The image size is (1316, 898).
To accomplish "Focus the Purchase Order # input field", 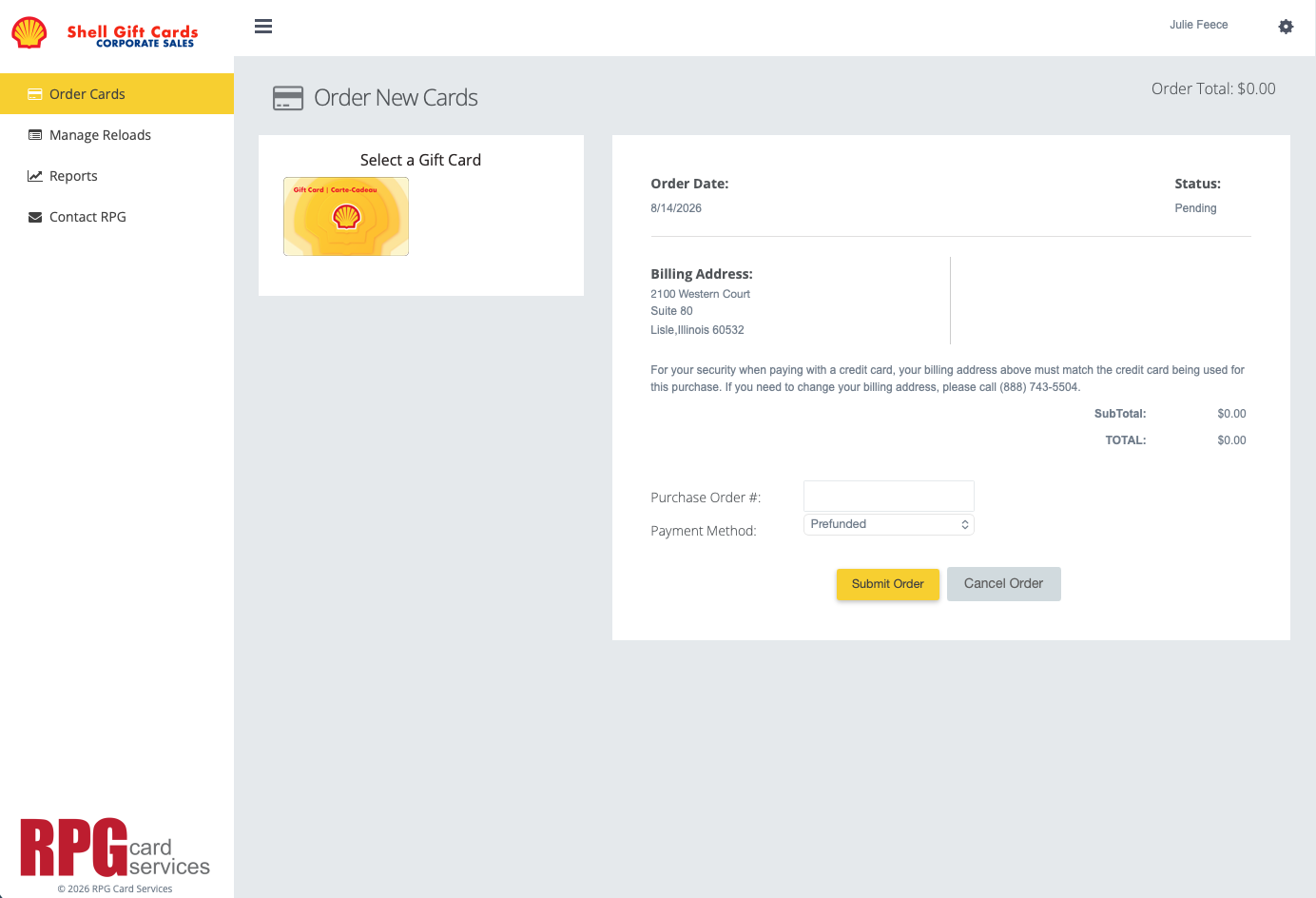I will (889, 496).
